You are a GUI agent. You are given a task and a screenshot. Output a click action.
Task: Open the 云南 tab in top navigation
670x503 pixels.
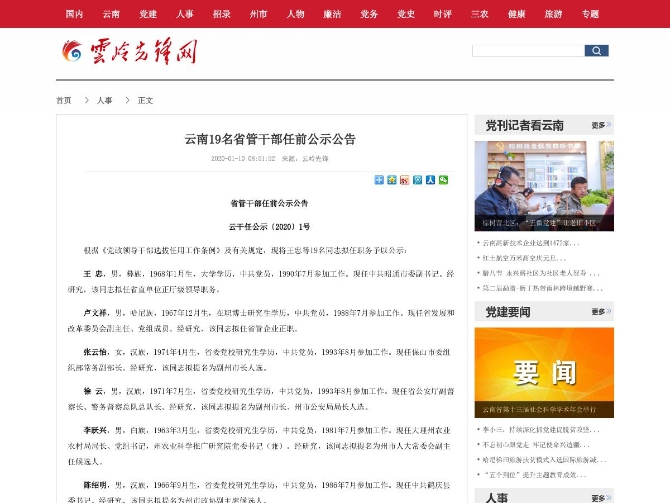click(x=111, y=14)
